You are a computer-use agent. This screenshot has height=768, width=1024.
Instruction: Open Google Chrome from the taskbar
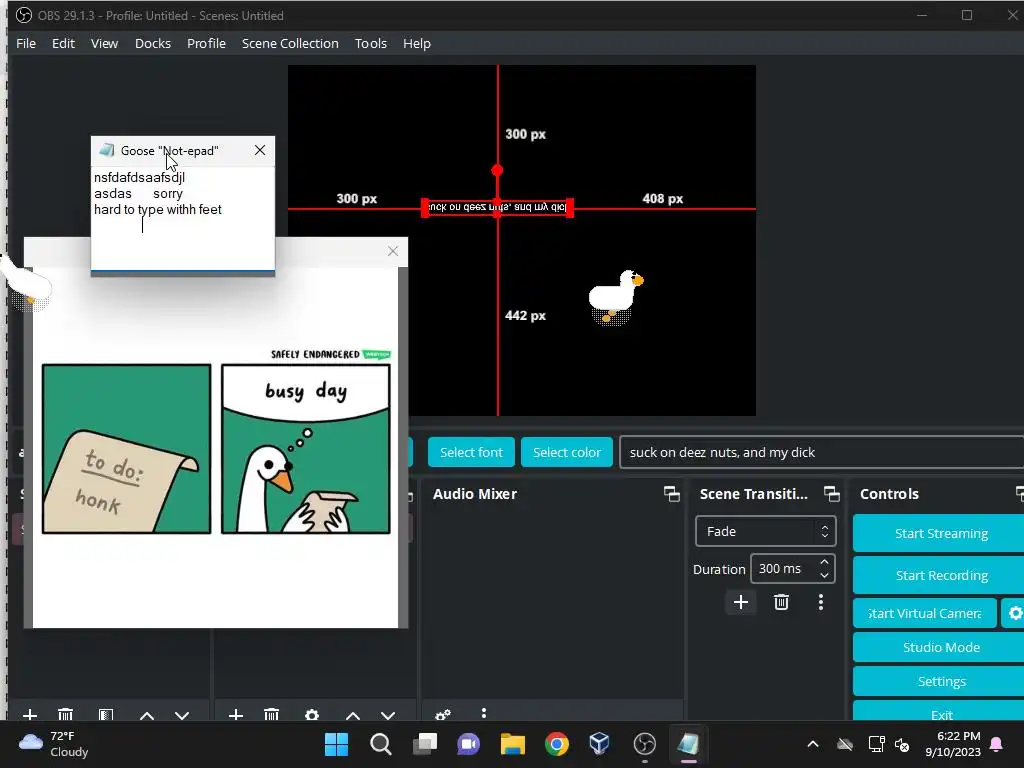point(557,744)
